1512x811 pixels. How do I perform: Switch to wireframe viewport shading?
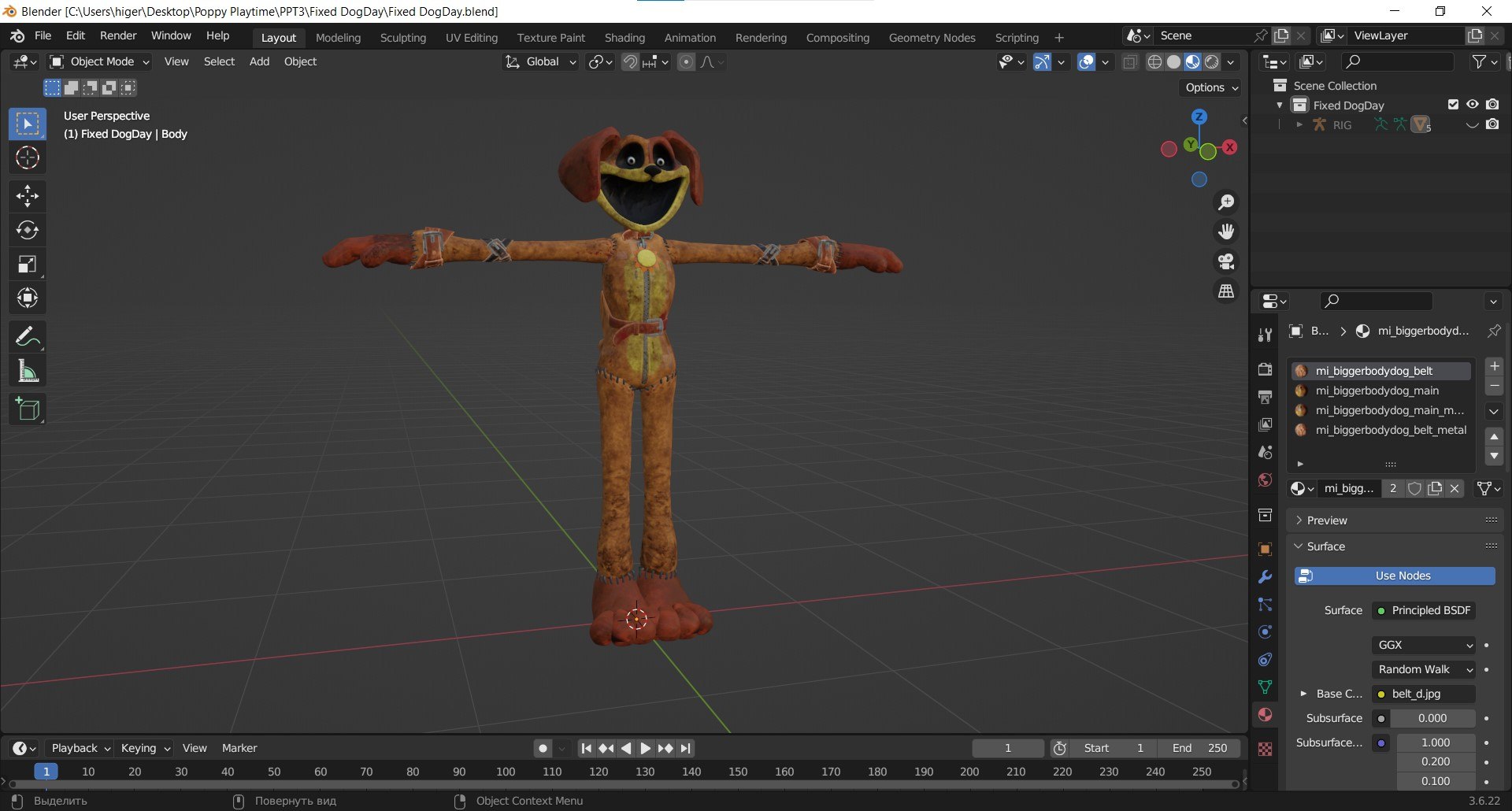pos(1154,62)
